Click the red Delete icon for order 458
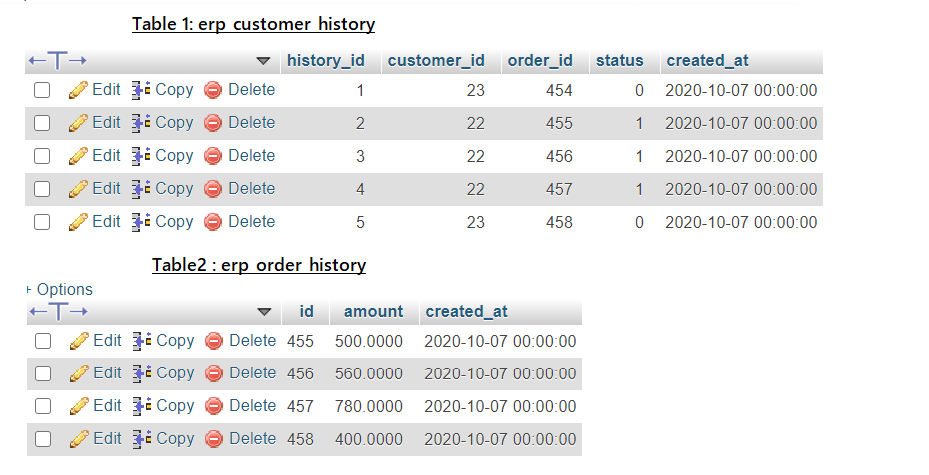Screen dimensions: 929x475 [213, 439]
